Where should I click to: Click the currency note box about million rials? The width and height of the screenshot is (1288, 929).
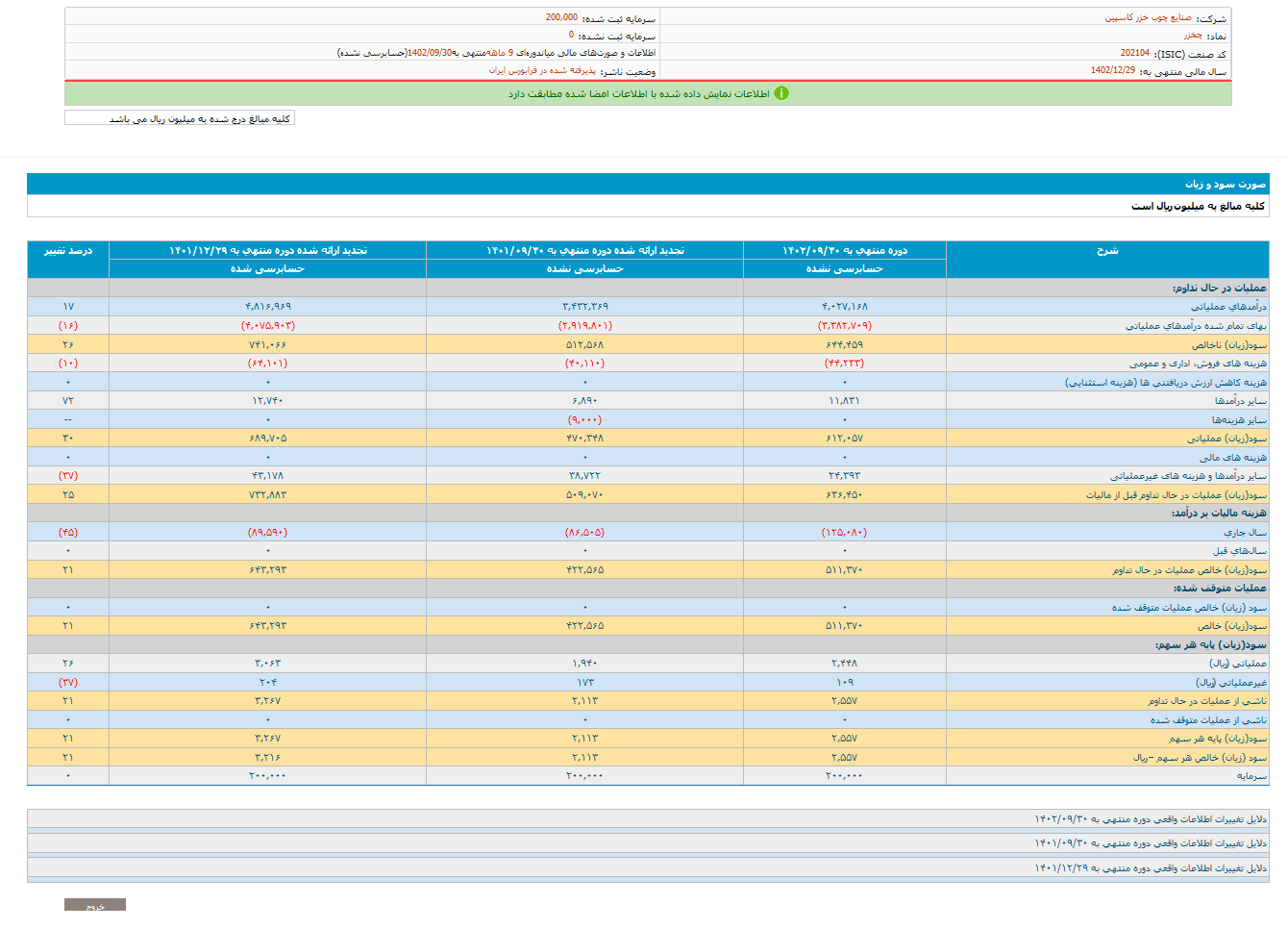point(180,118)
